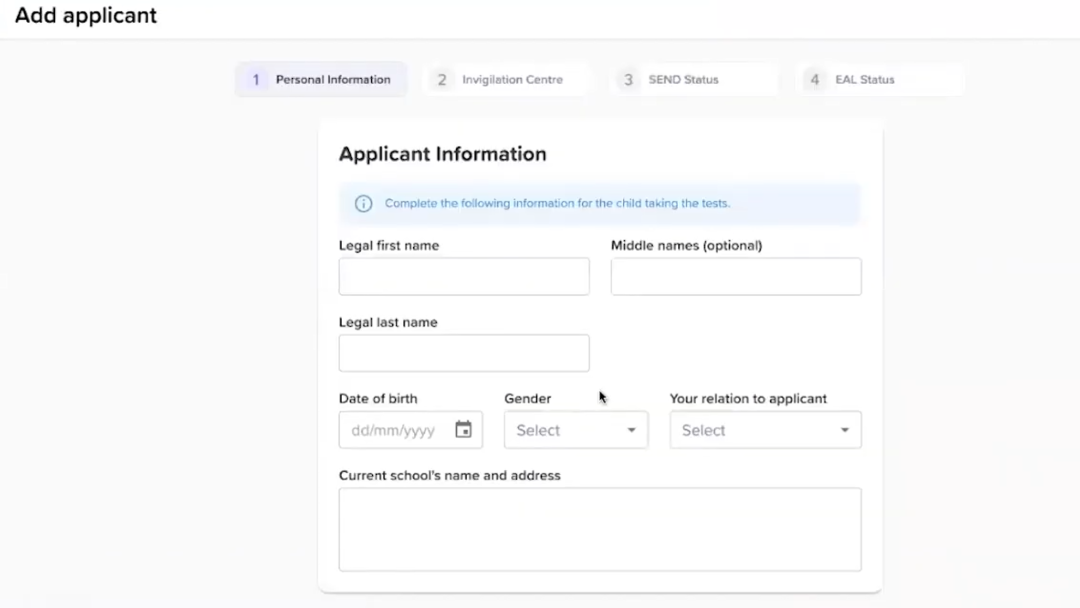Select the Personal Information step label

point(333,80)
